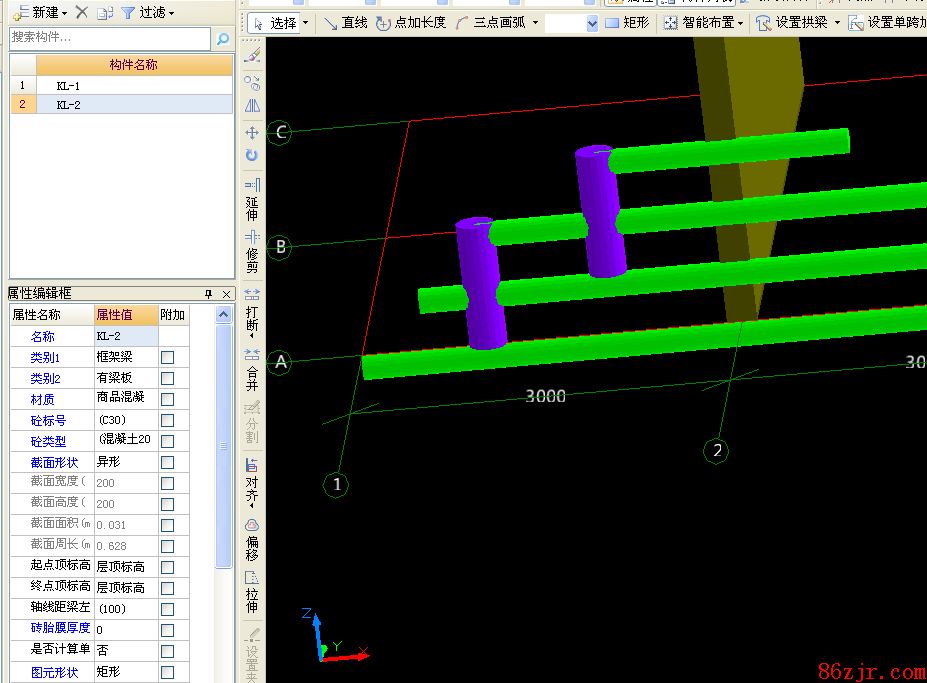This screenshot has height=683, width=927.
Task: Select the 拉伸 (Stretch) tool
Action: coord(252,590)
